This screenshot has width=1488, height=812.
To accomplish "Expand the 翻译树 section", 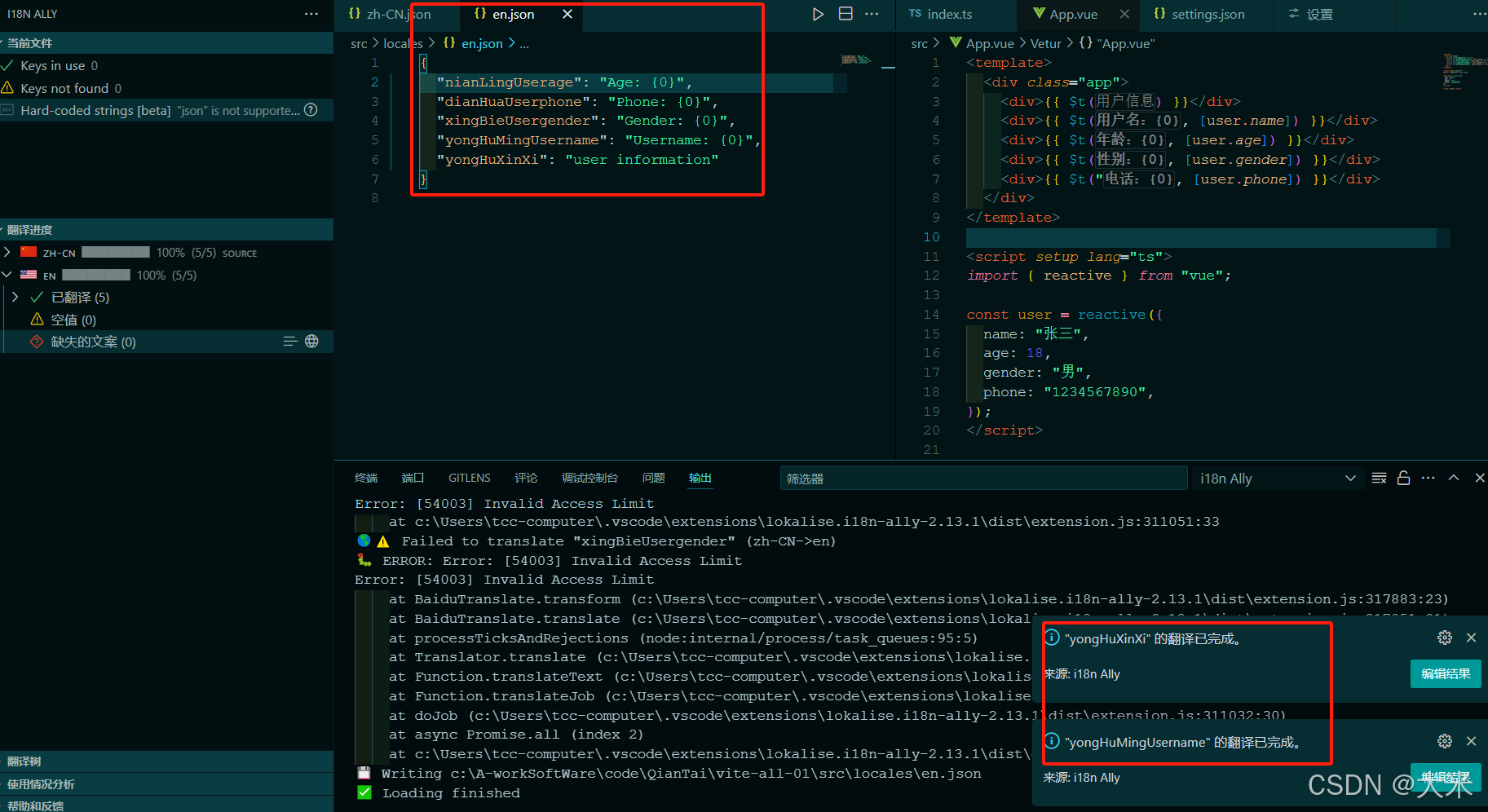I will (x=166, y=761).
